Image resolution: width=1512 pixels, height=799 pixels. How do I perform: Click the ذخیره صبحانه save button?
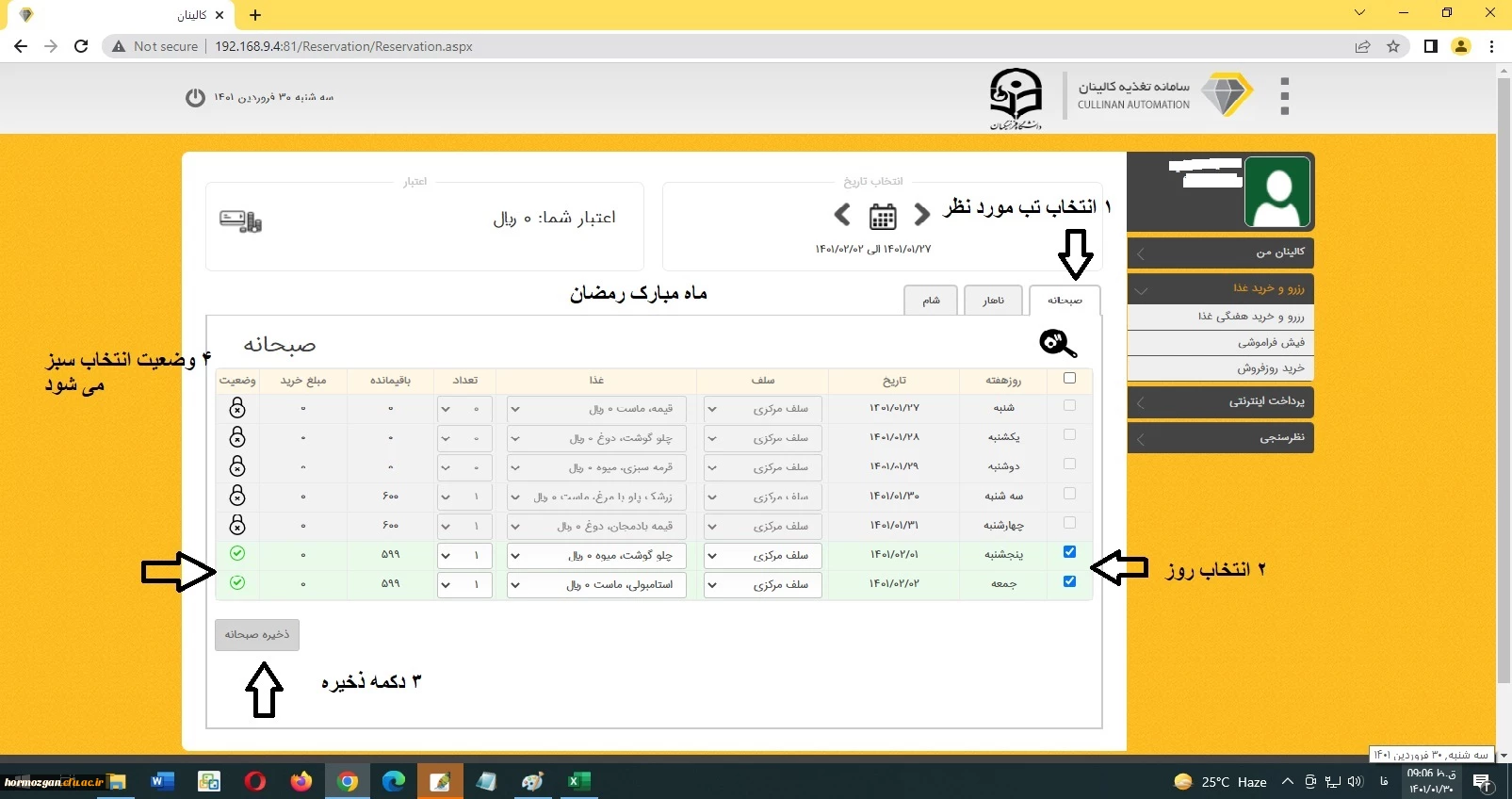[x=257, y=635]
